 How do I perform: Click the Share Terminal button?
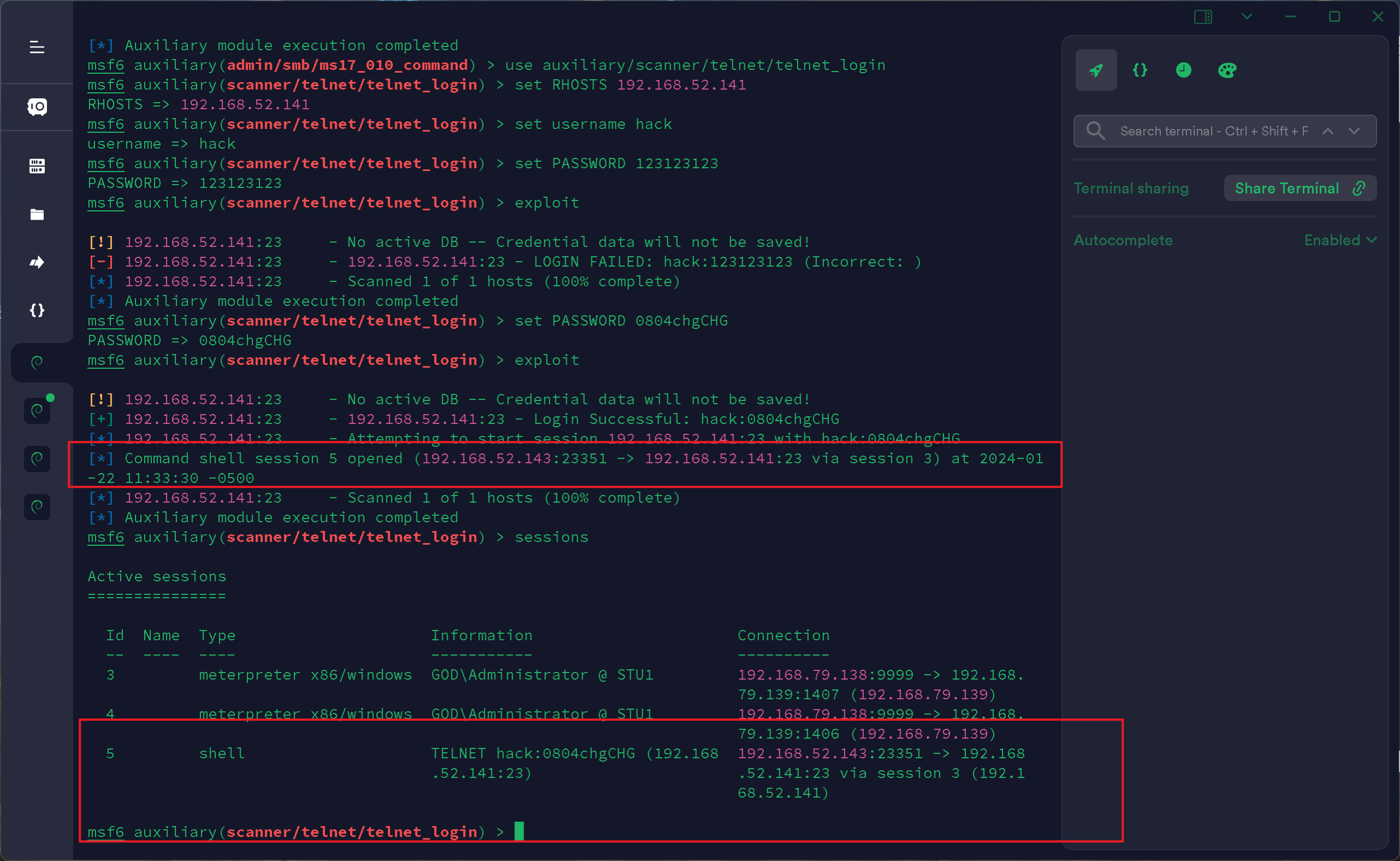(x=1300, y=188)
